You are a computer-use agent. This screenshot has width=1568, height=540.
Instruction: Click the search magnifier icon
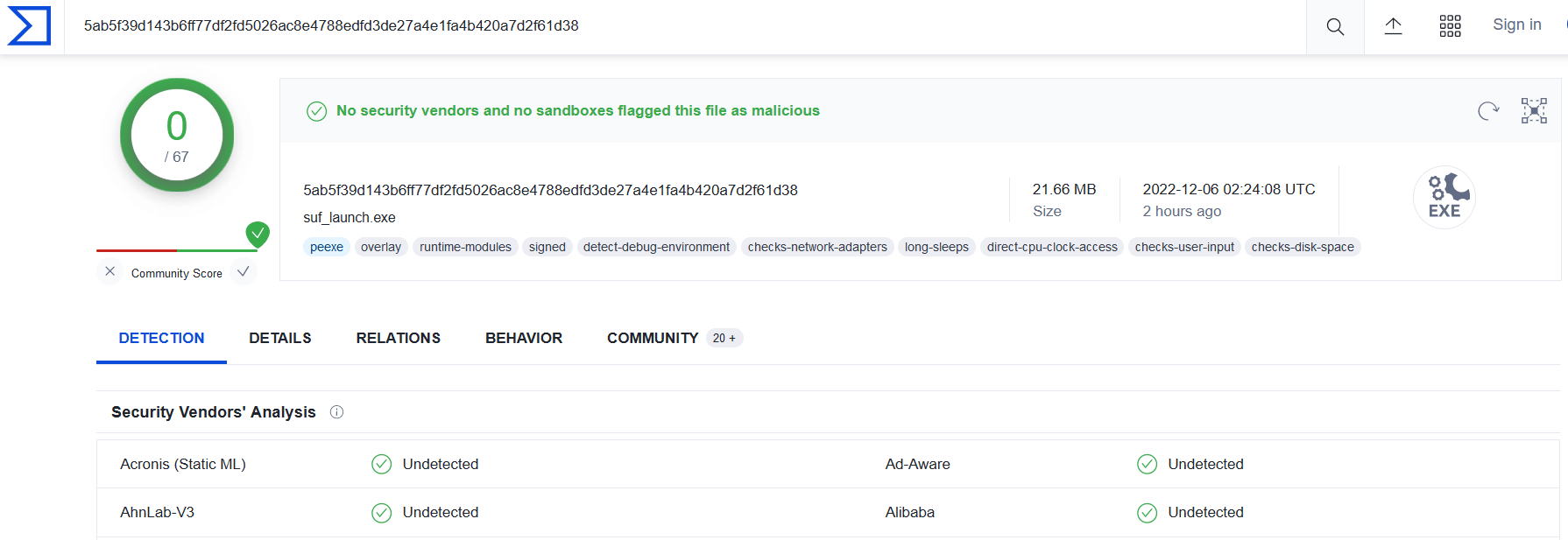(x=1334, y=26)
